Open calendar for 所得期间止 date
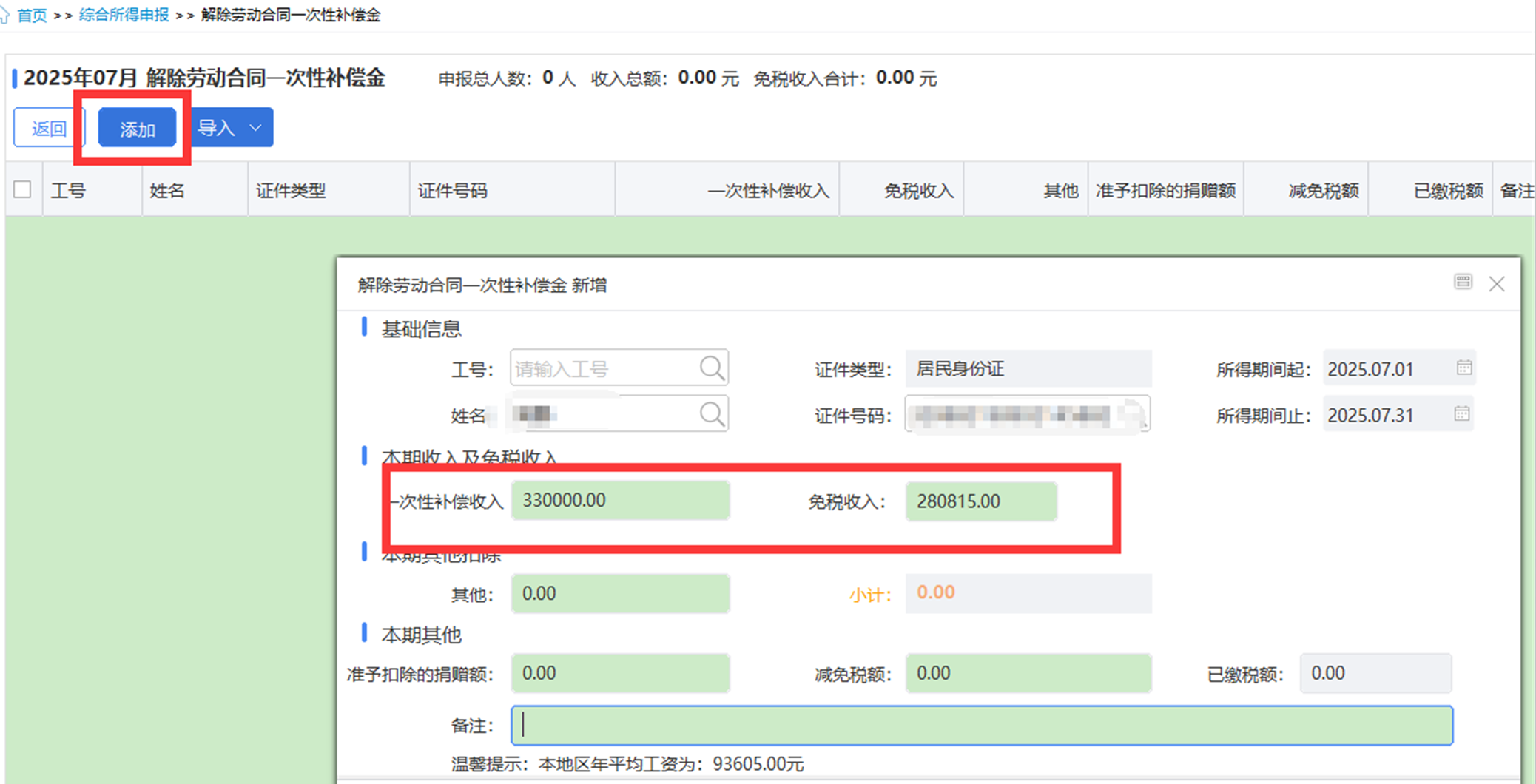The image size is (1536, 784). [1461, 414]
